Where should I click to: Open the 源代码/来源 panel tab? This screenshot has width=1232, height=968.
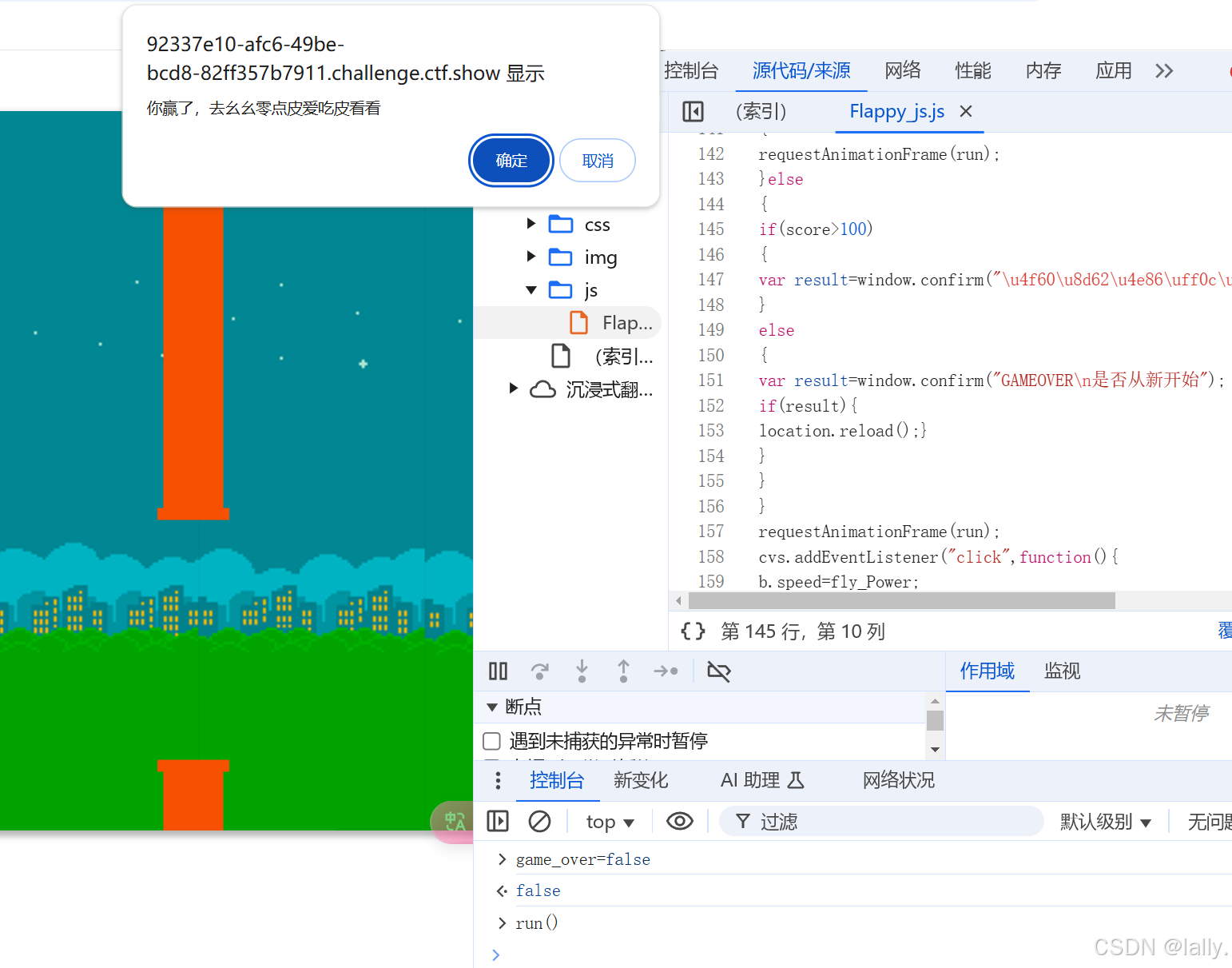(801, 70)
